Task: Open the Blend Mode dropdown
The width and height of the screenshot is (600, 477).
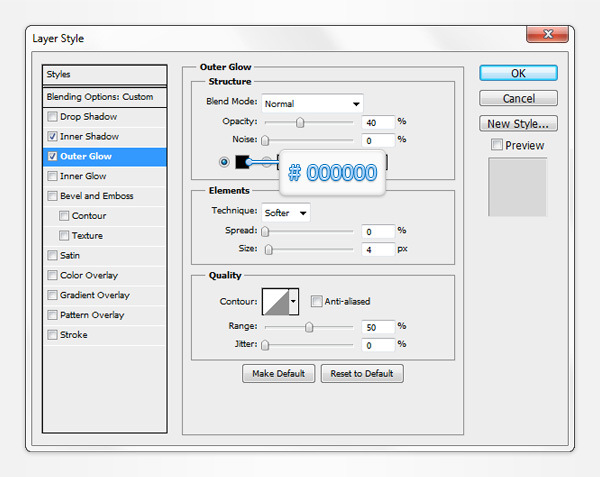Action: pyautogui.click(x=311, y=103)
